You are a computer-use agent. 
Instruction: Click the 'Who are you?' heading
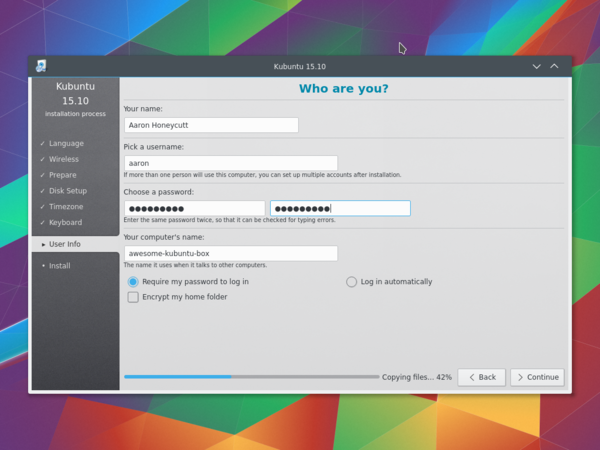(x=344, y=88)
